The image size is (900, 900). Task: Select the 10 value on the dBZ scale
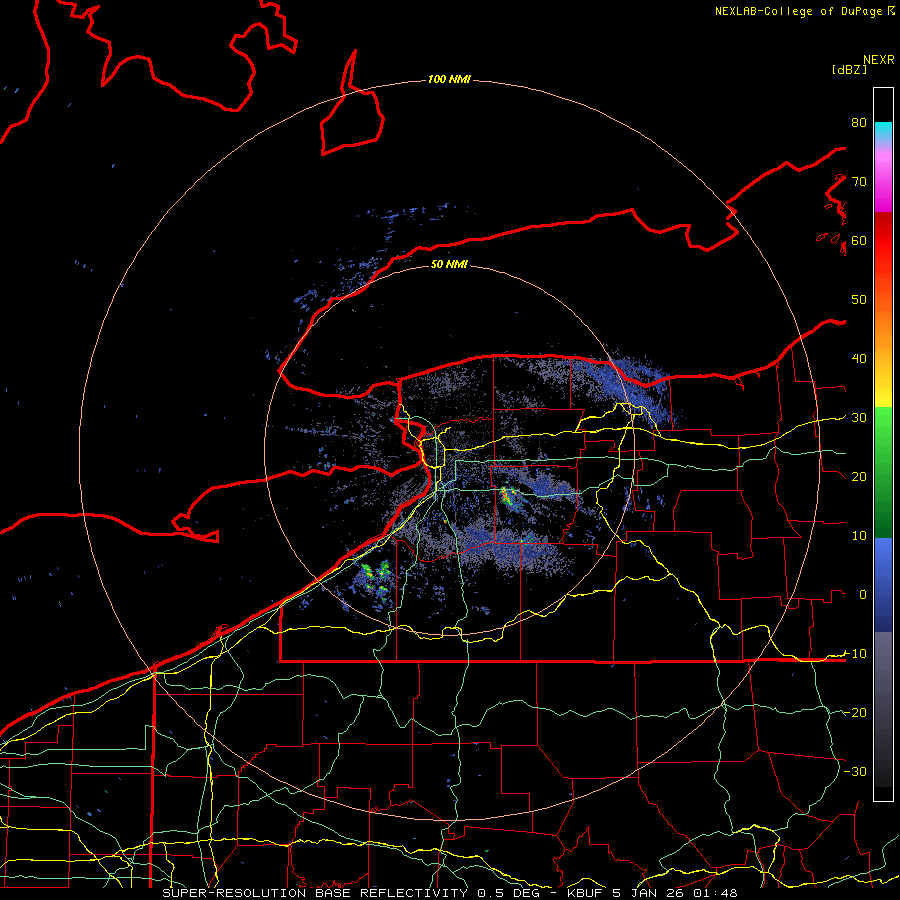pos(859,536)
